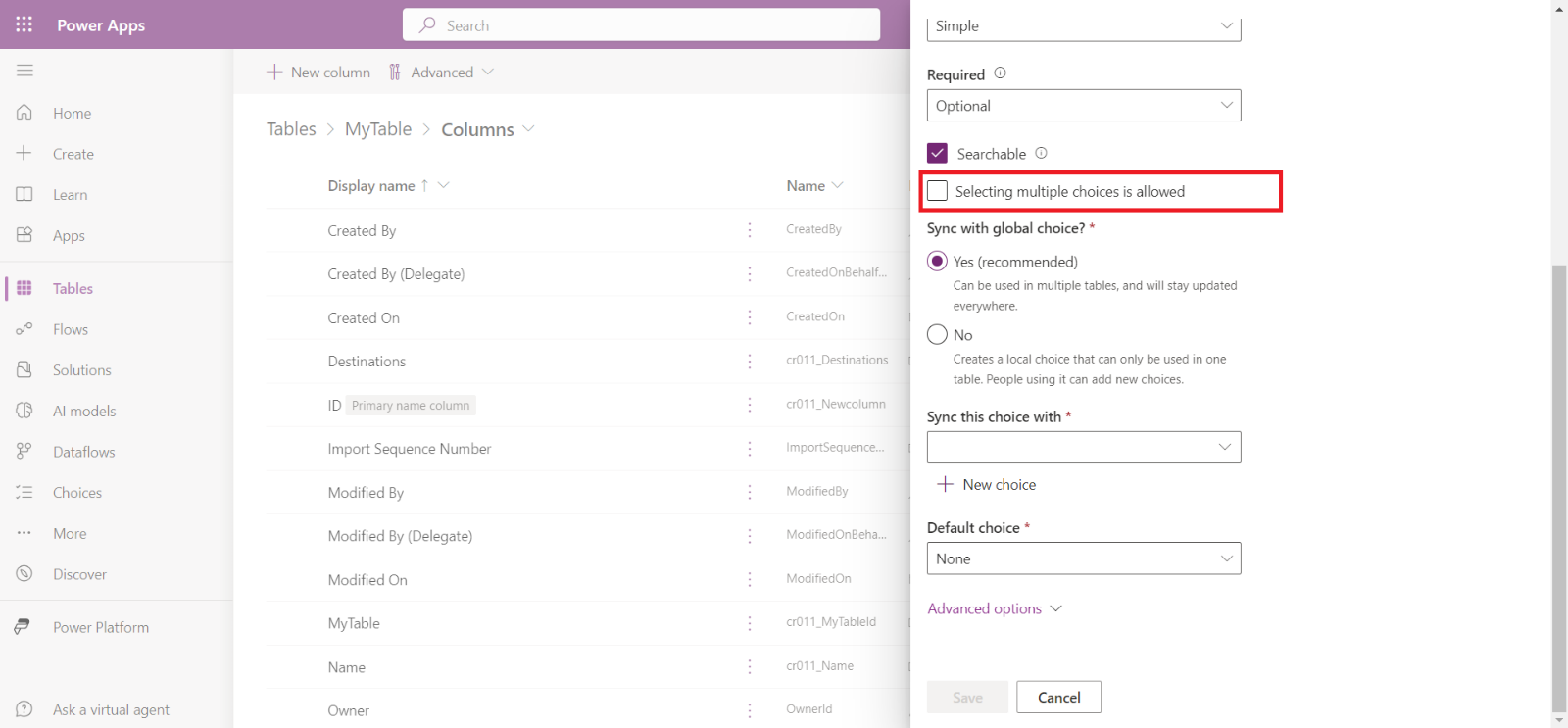Go to Tables breadcrumb link
The width and height of the screenshot is (1568, 728).
[x=291, y=129]
